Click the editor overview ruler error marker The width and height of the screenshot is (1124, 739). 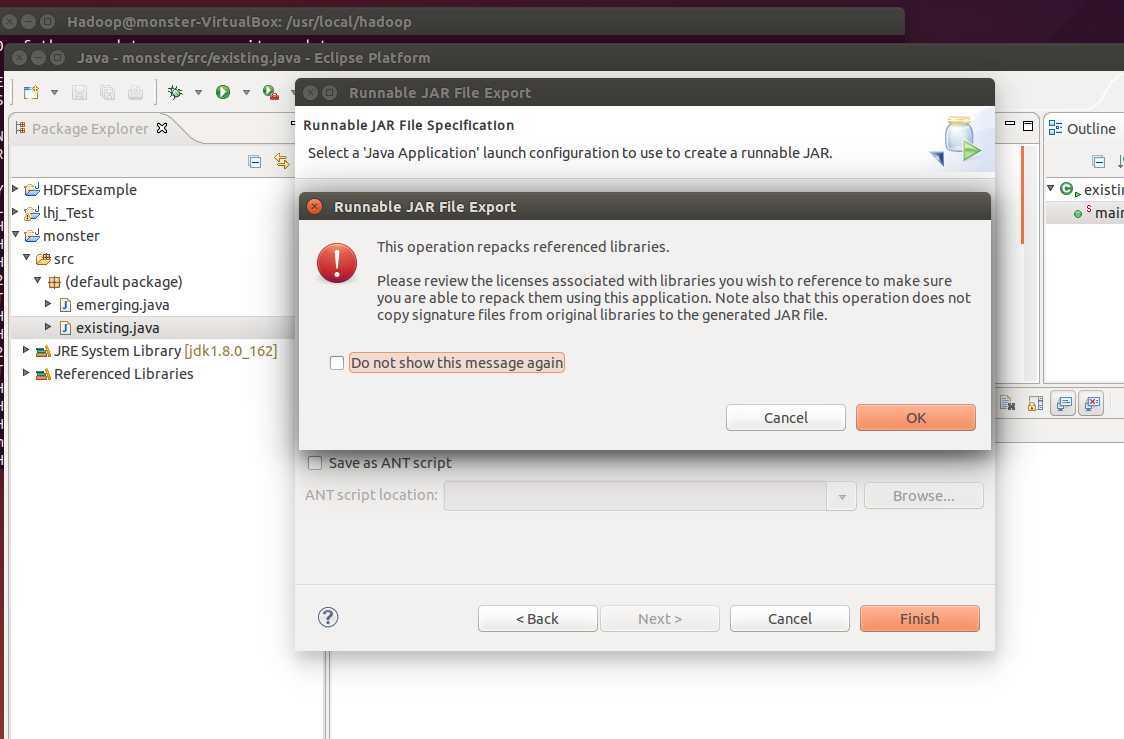point(1022,195)
